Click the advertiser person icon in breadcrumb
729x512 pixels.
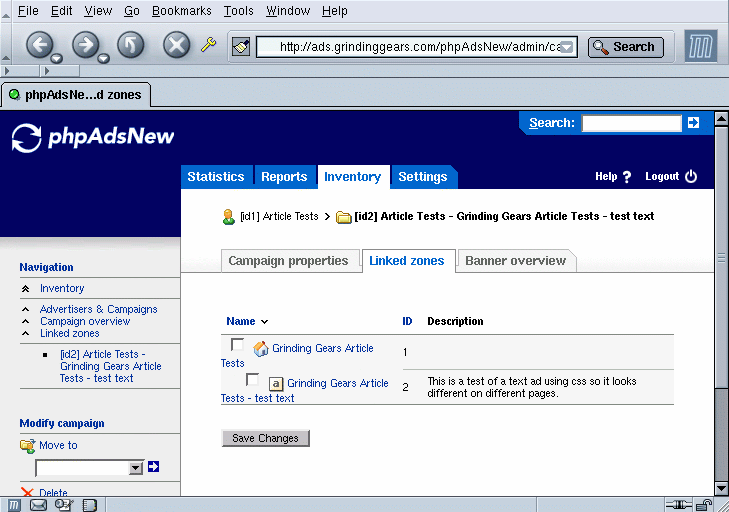click(228, 217)
